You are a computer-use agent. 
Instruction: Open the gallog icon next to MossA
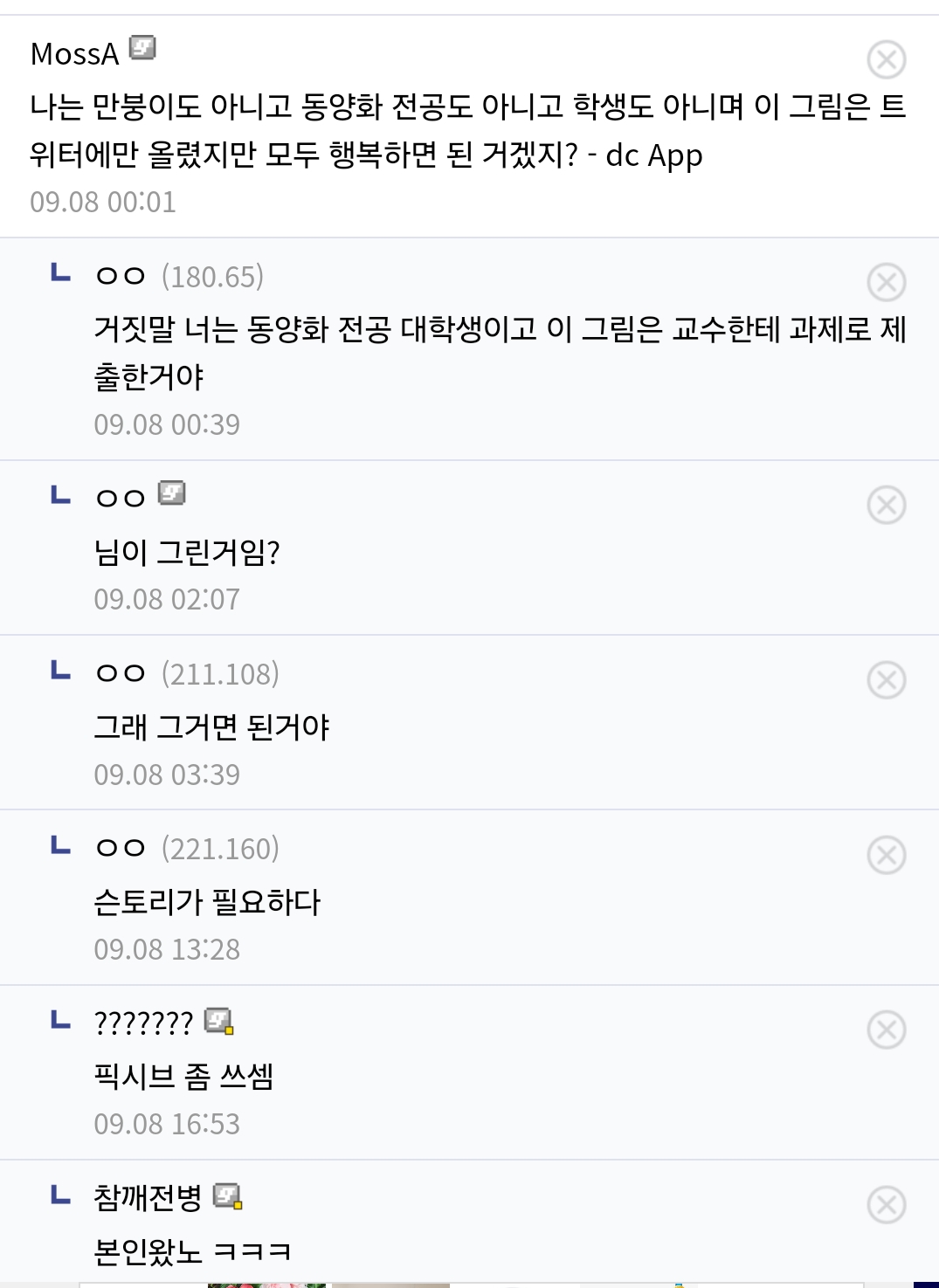click(142, 47)
